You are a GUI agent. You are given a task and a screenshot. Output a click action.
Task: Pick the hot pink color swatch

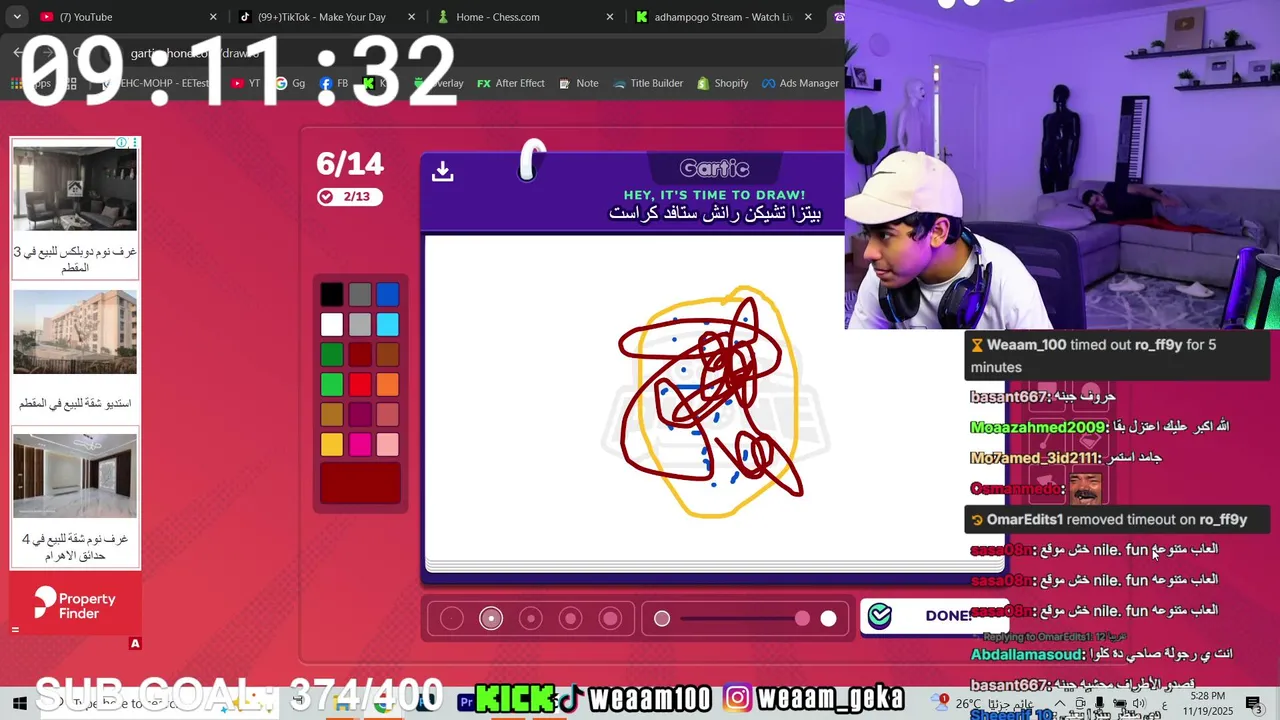pos(360,444)
